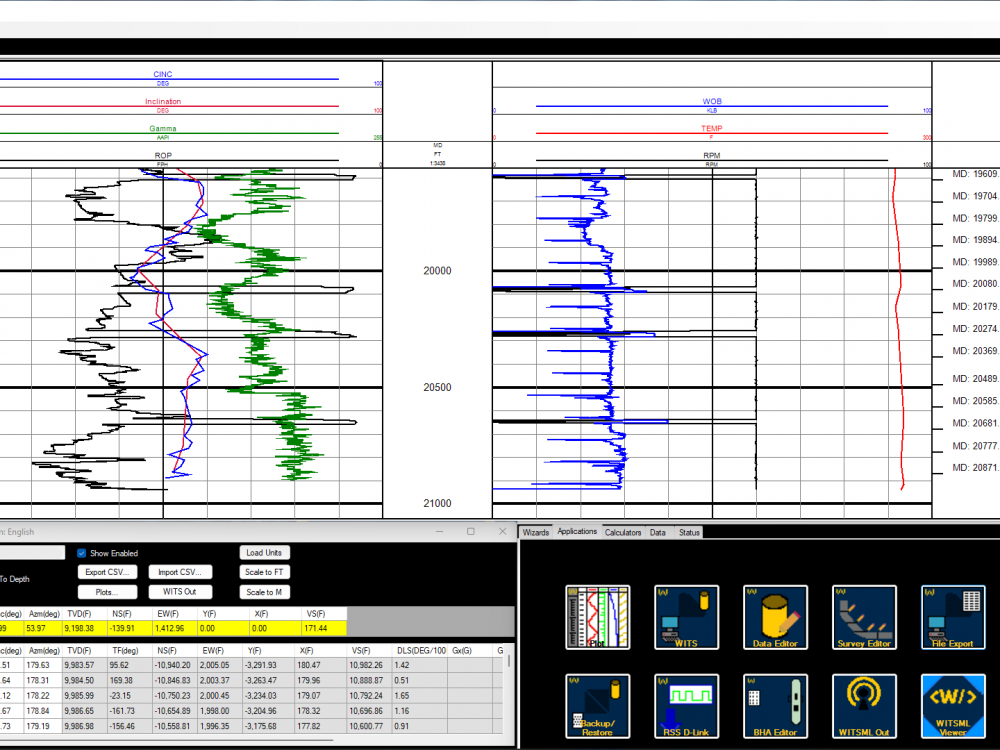Click the Scale to FT button
Screen dimensions: 1000x750
pyautogui.click(x=264, y=573)
